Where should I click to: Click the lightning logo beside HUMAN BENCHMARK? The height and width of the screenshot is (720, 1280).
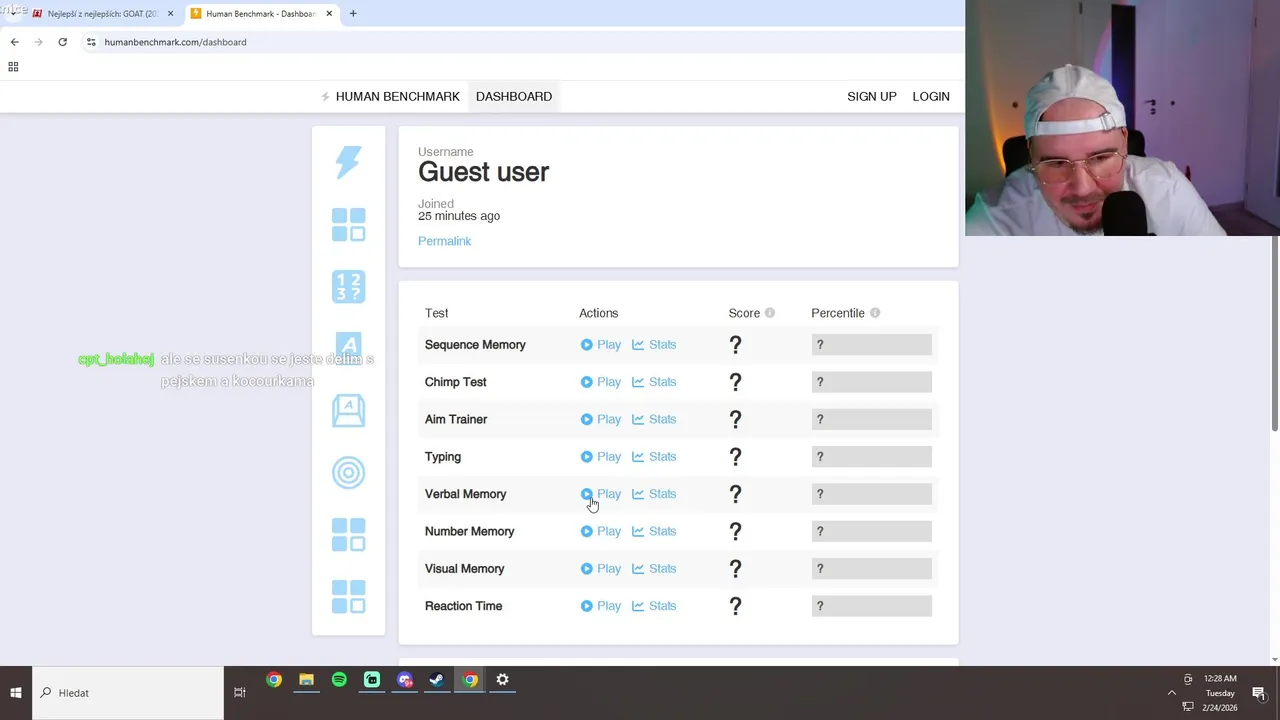click(325, 97)
